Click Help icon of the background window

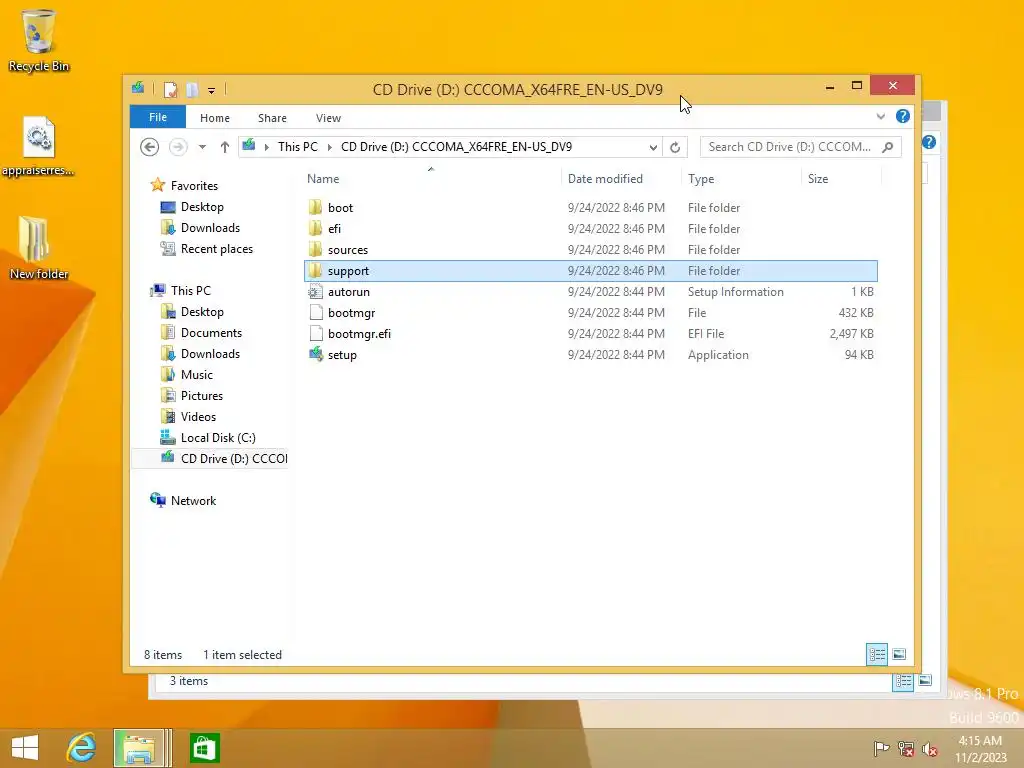click(929, 142)
